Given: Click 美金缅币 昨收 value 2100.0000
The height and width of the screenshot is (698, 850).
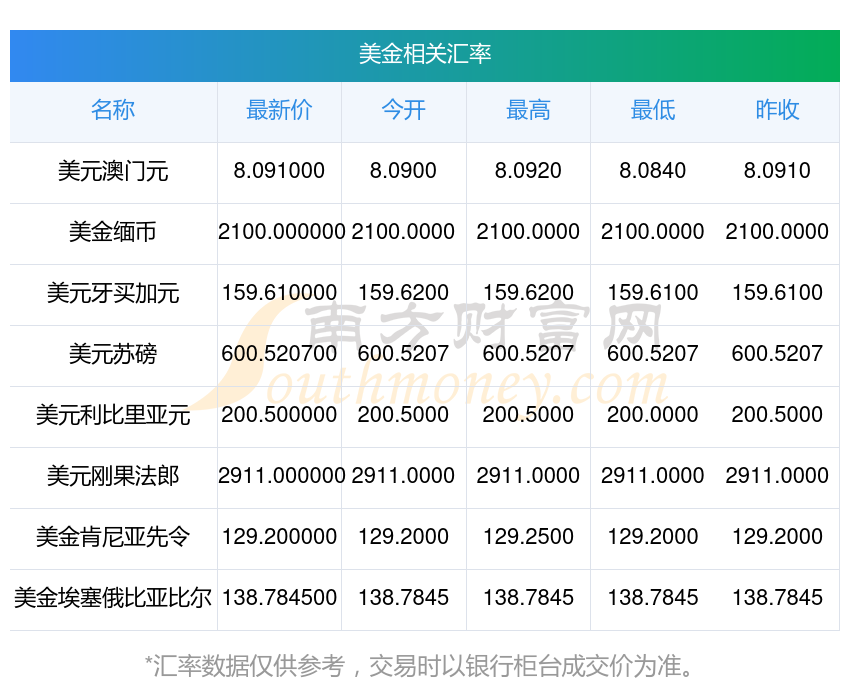Looking at the screenshot, I should tap(777, 232).
